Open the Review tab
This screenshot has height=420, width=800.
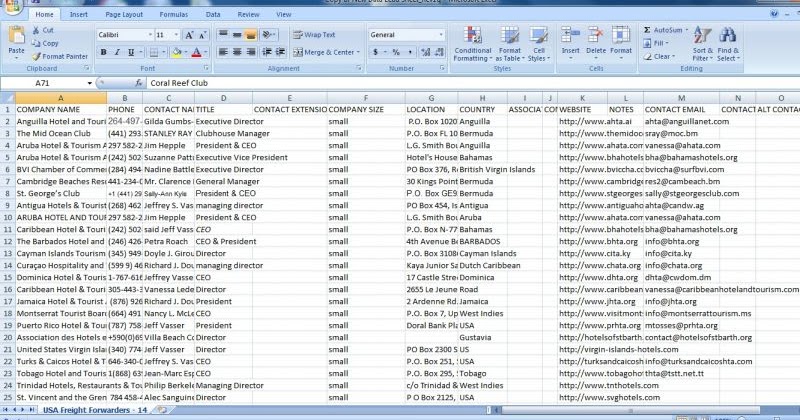248,14
